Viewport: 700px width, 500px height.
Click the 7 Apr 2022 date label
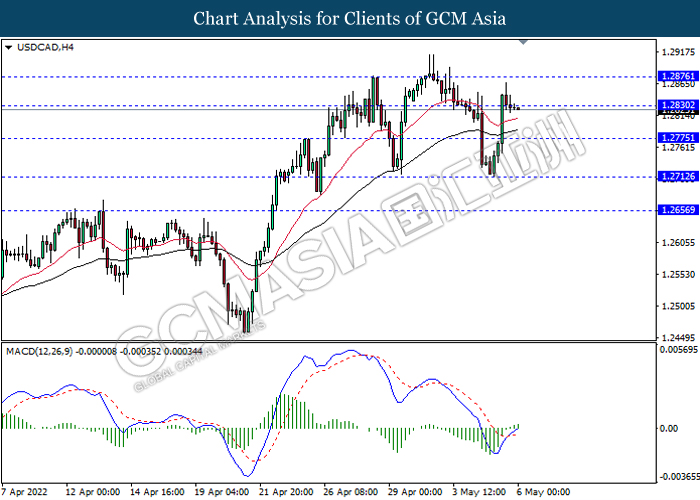(x=25, y=492)
